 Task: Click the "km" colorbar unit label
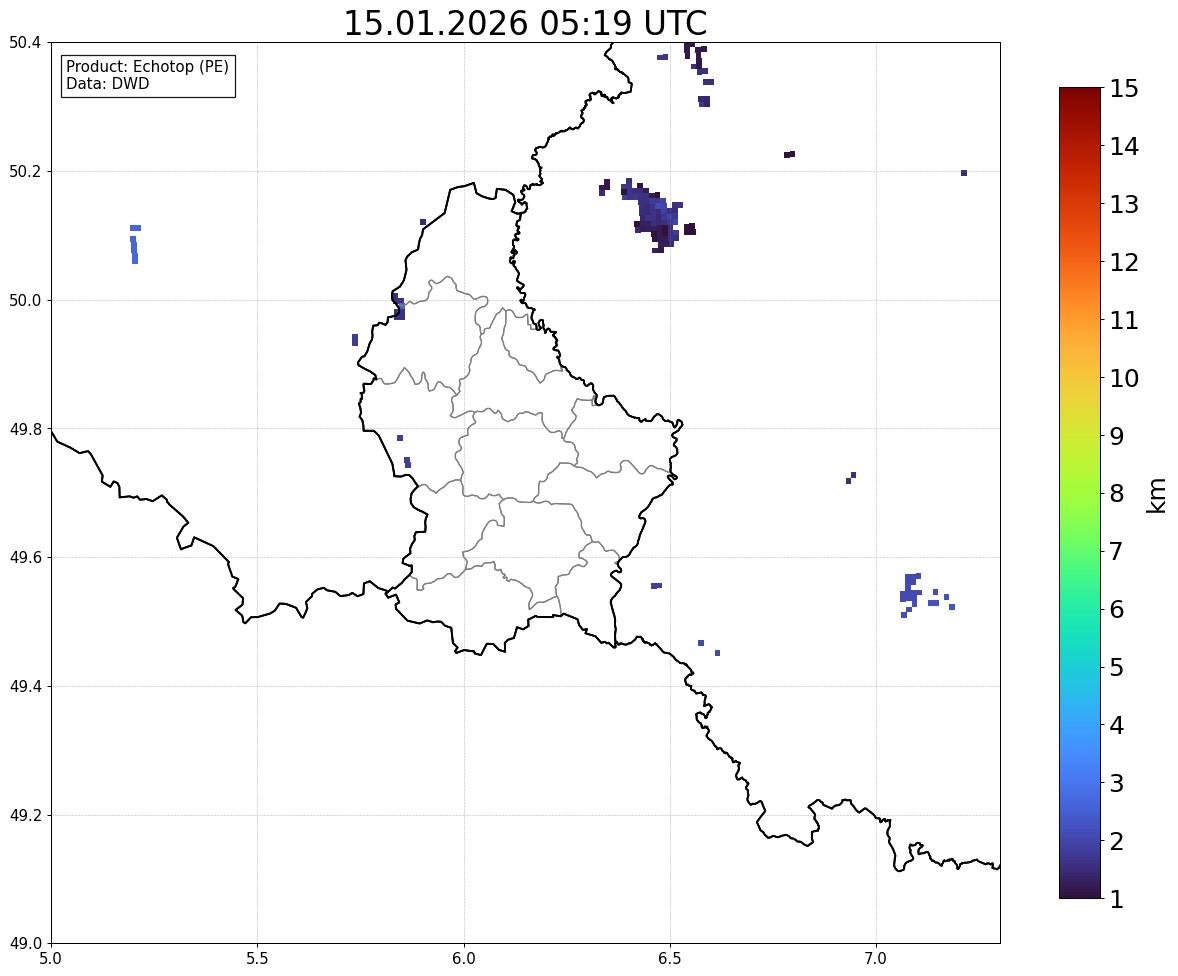click(1156, 495)
